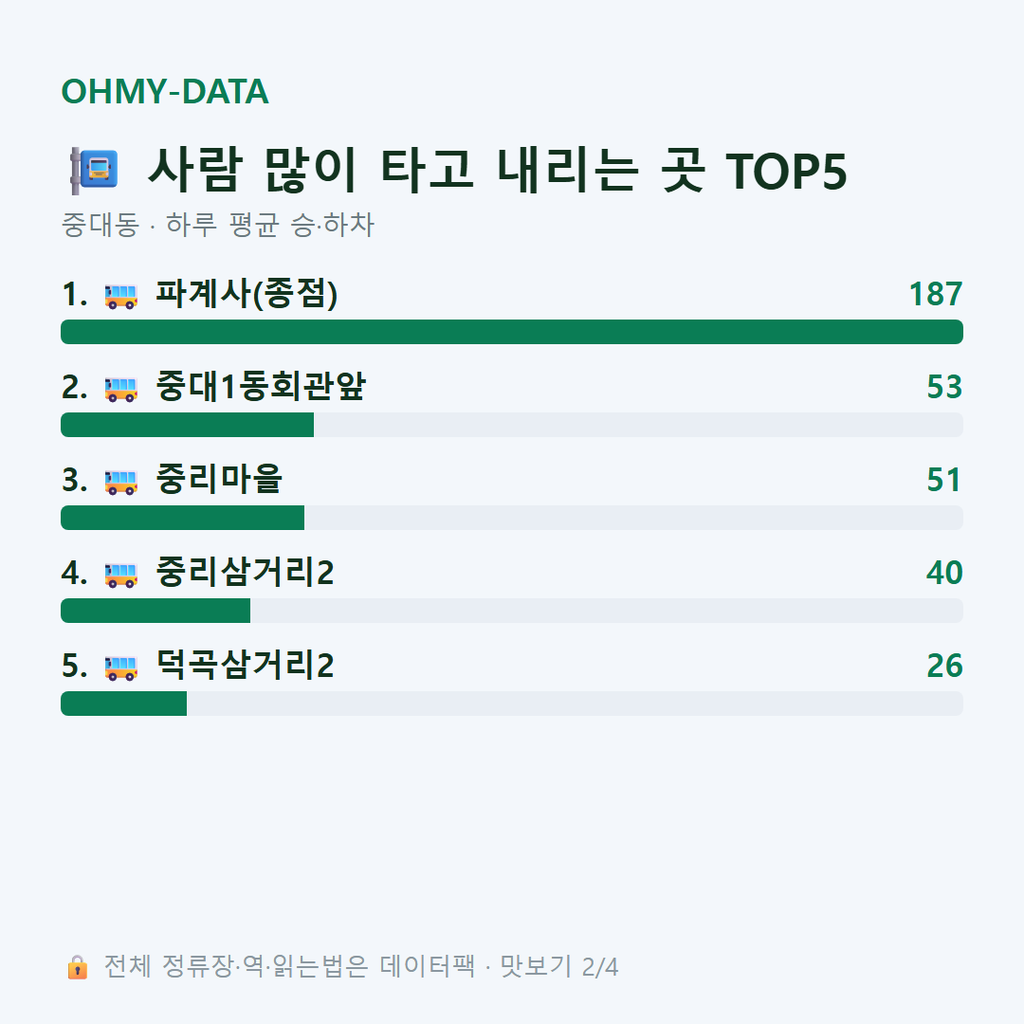Select the 중리마을 stop name
Screen dimensions: 1024x1024
[219, 479]
